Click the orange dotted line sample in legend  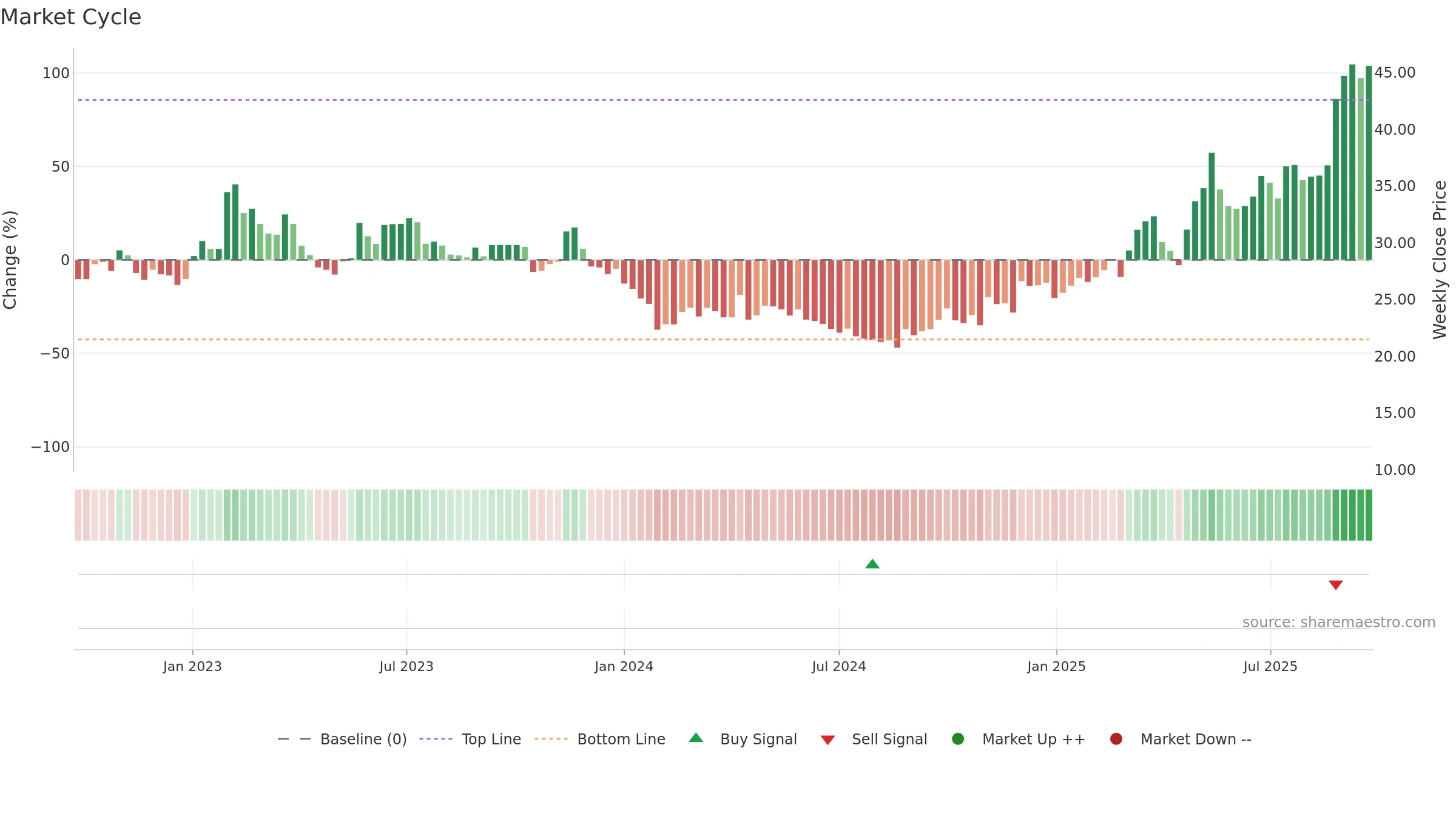coord(551,739)
